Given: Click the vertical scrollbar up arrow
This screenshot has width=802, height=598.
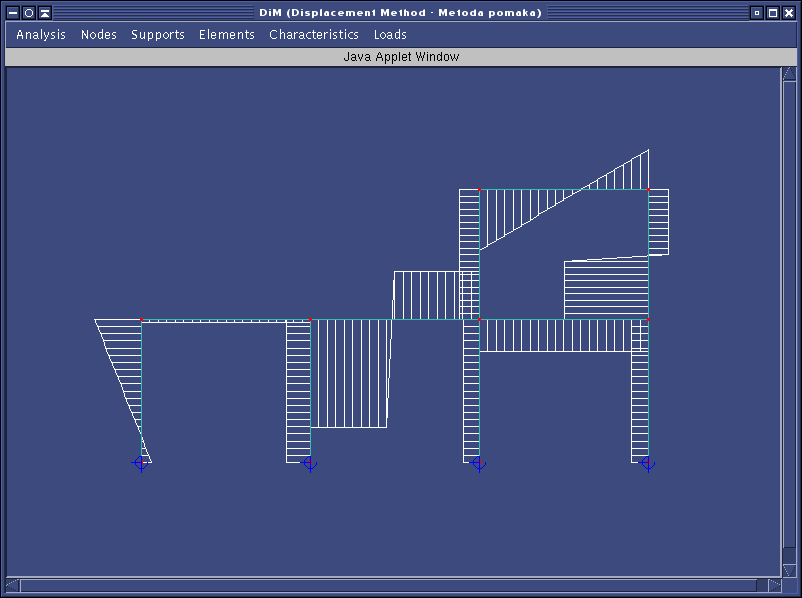Looking at the screenshot, I should (789, 74).
